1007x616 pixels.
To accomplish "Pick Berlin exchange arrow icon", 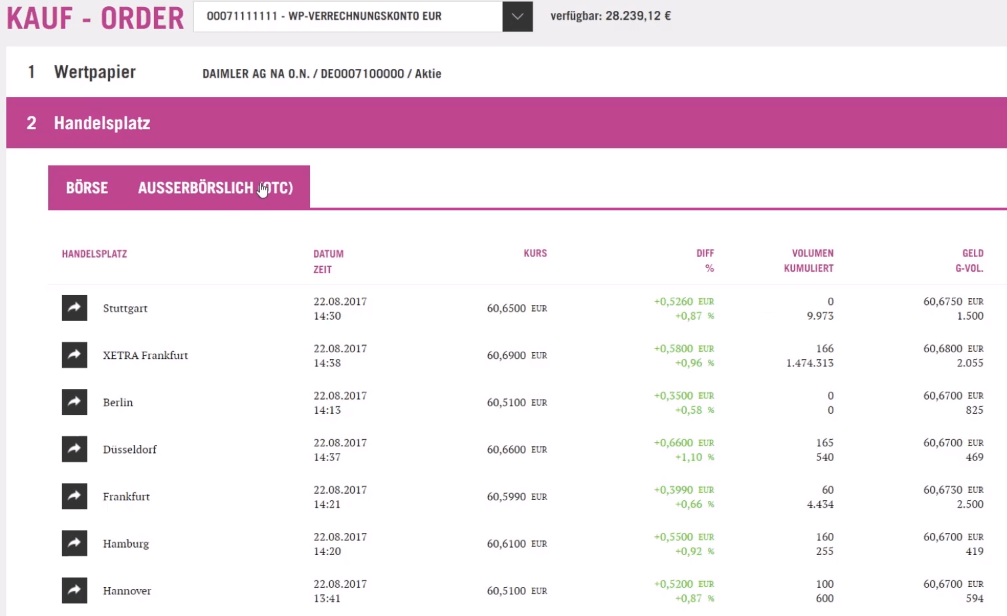I will [74, 402].
